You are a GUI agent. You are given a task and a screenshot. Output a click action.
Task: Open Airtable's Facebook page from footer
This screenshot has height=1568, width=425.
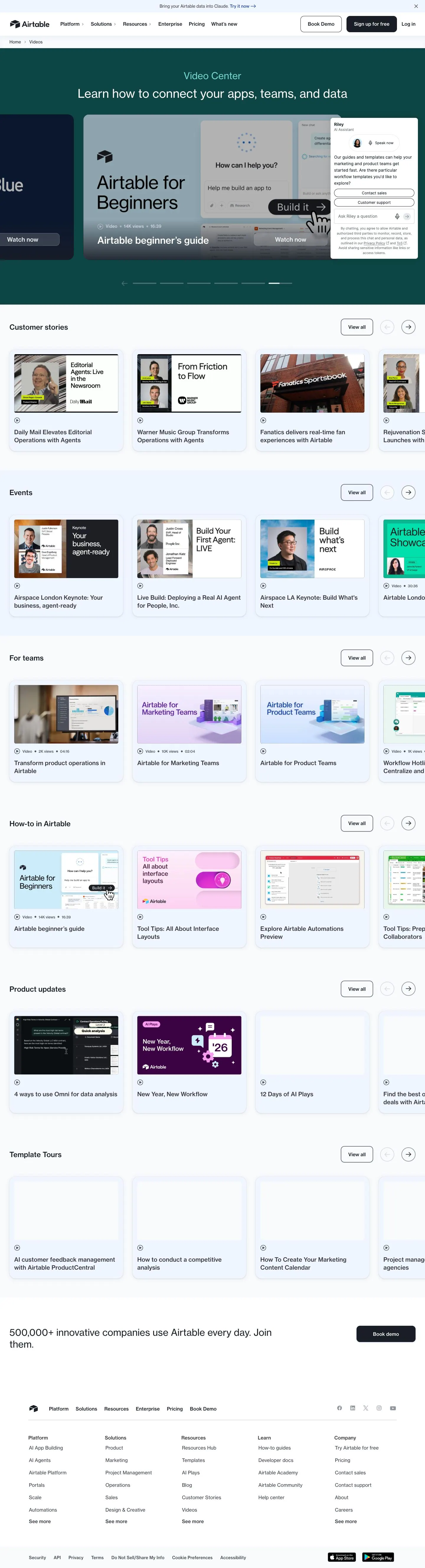(x=339, y=1408)
